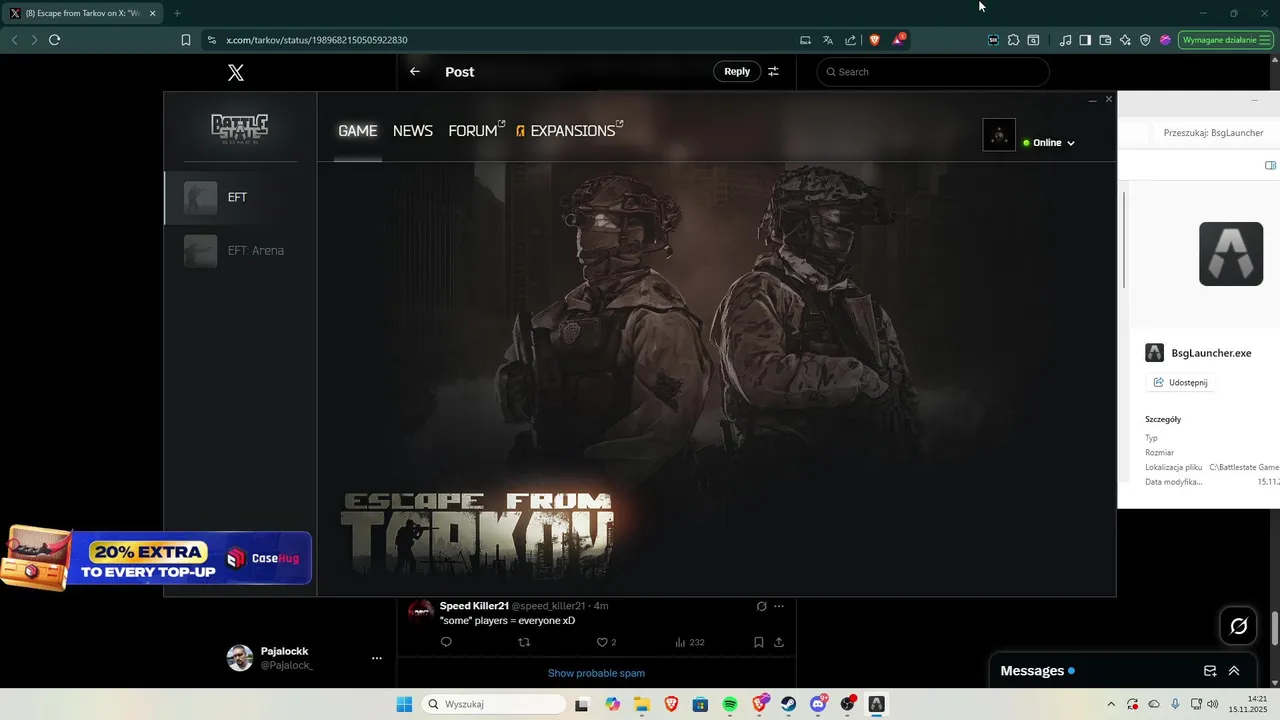
Task: Open the Pajalockk profile avatar
Action: click(240, 658)
